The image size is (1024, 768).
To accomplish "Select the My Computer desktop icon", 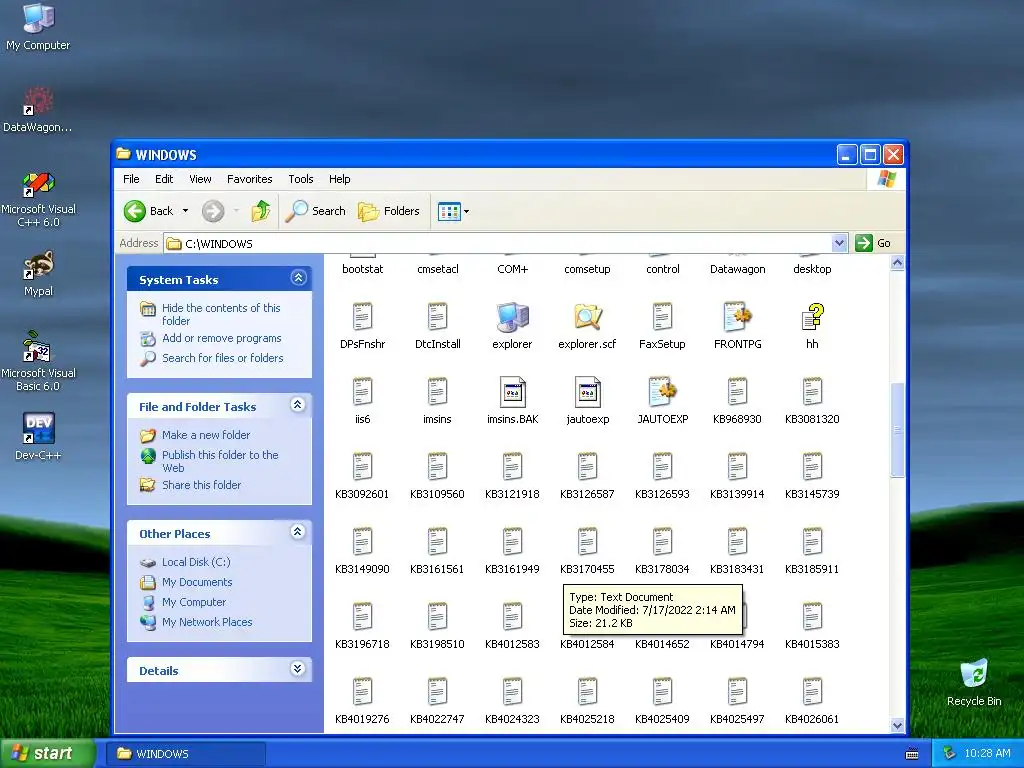I will click(38, 27).
